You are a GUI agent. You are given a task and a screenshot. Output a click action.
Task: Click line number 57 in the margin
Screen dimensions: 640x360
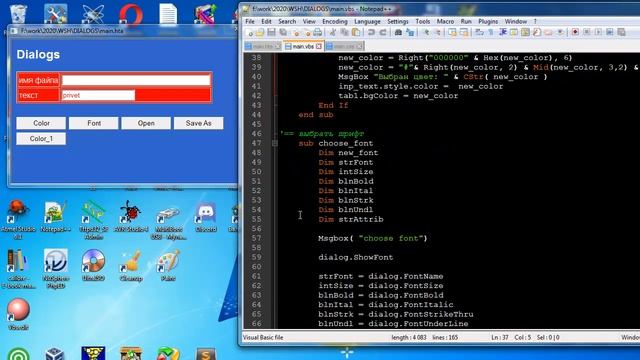pos(256,238)
